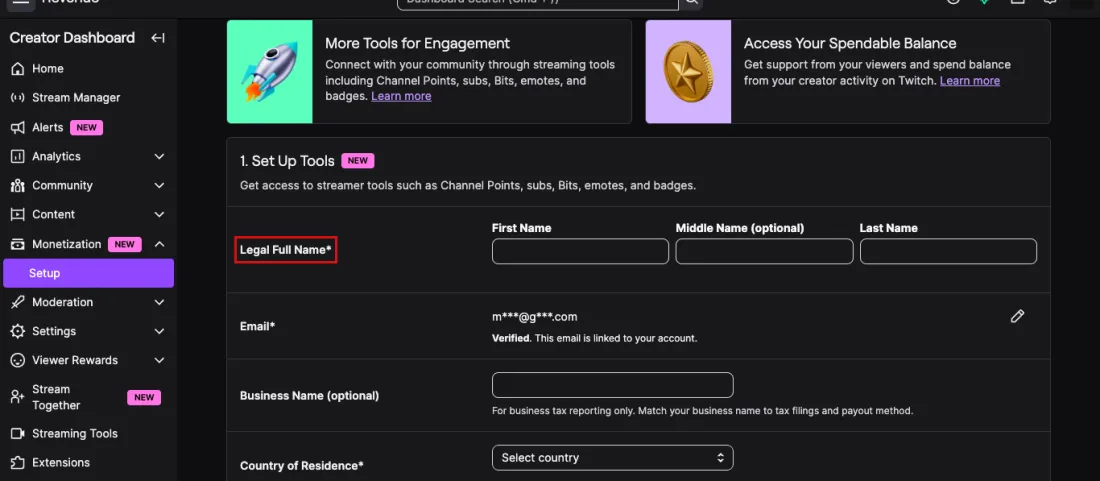This screenshot has width=1100, height=481.
Task: Click the NEW badge next to Stream Together
Action: 144,398
